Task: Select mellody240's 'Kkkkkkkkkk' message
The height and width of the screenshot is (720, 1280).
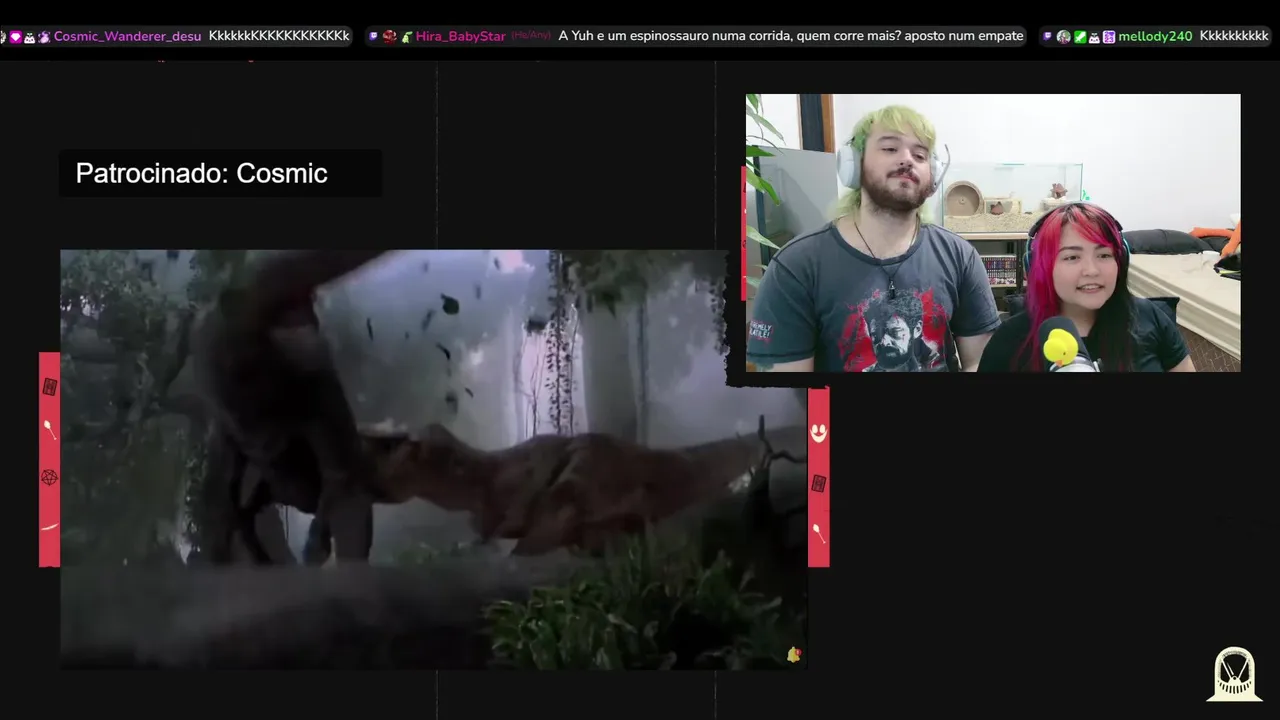Action: (x=1233, y=36)
